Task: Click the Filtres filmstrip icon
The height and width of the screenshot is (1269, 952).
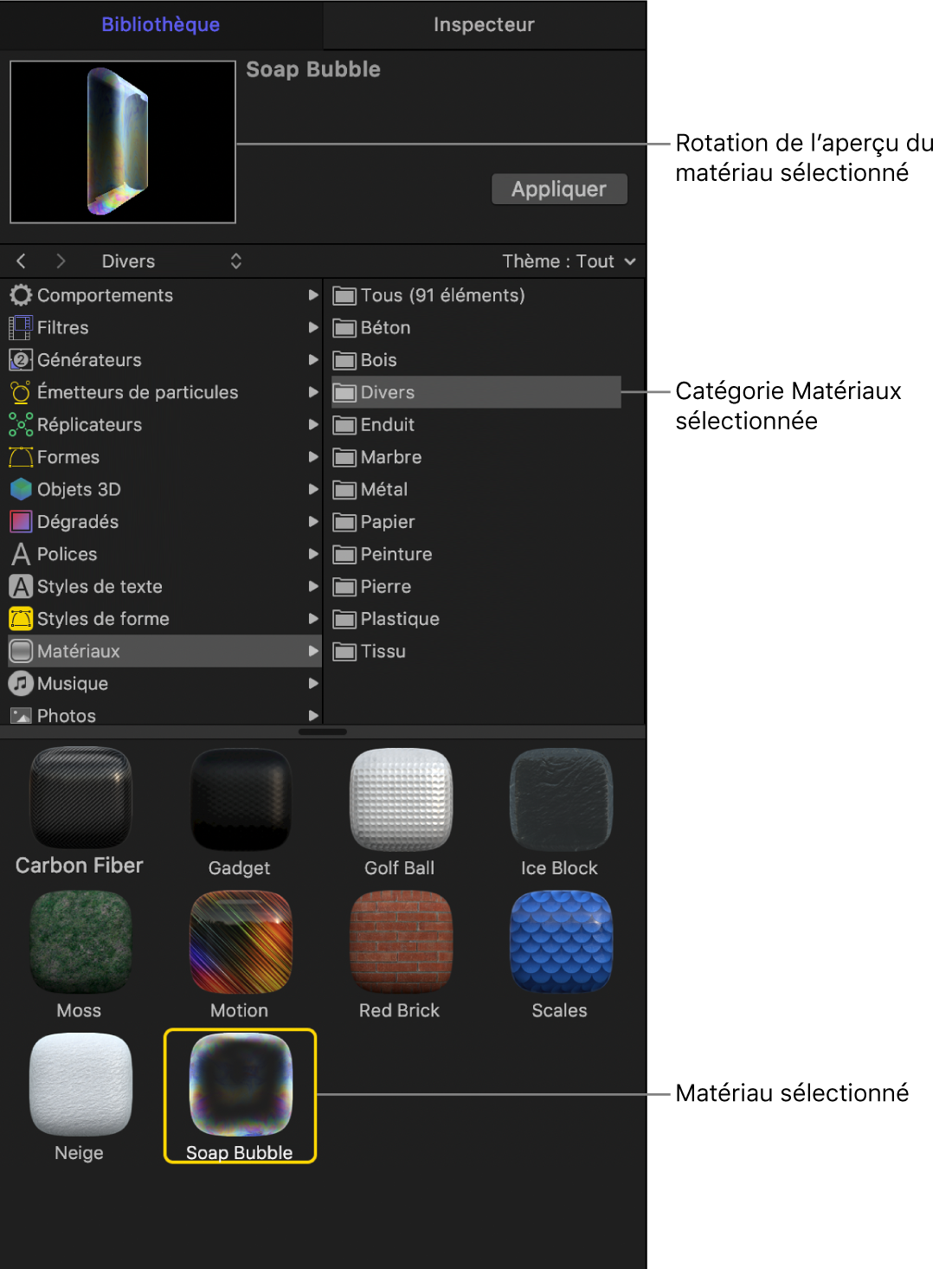Action: tap(21, 328)
